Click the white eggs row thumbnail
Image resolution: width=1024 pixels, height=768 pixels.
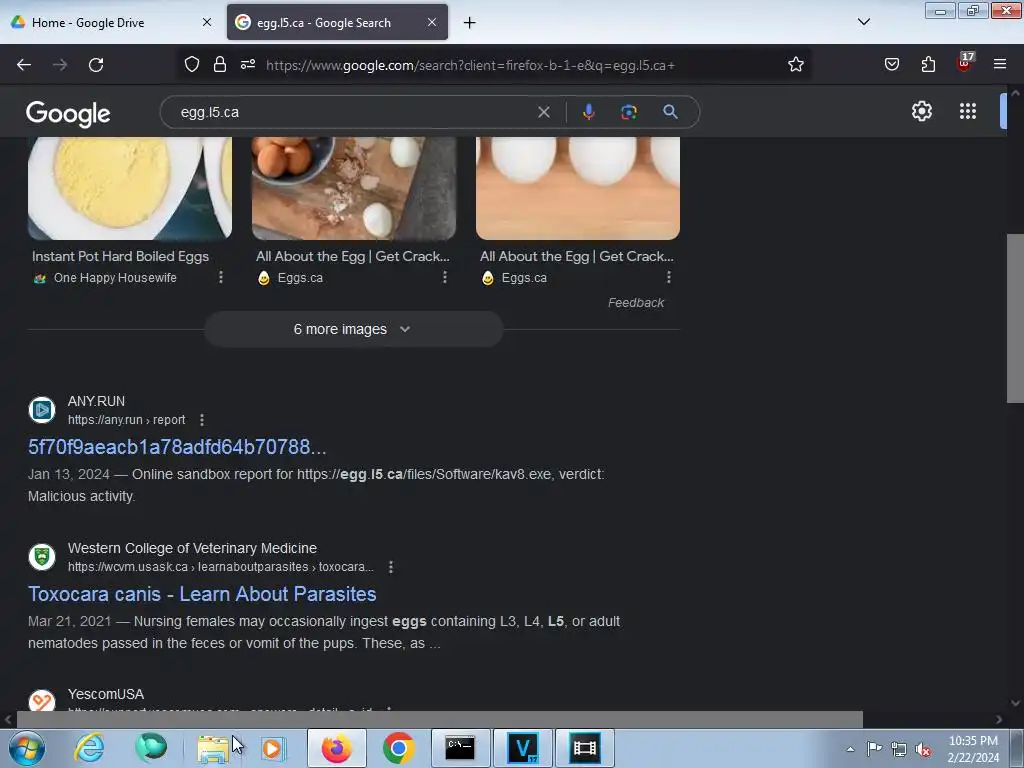pyautogui.click(x=578, y=188)
